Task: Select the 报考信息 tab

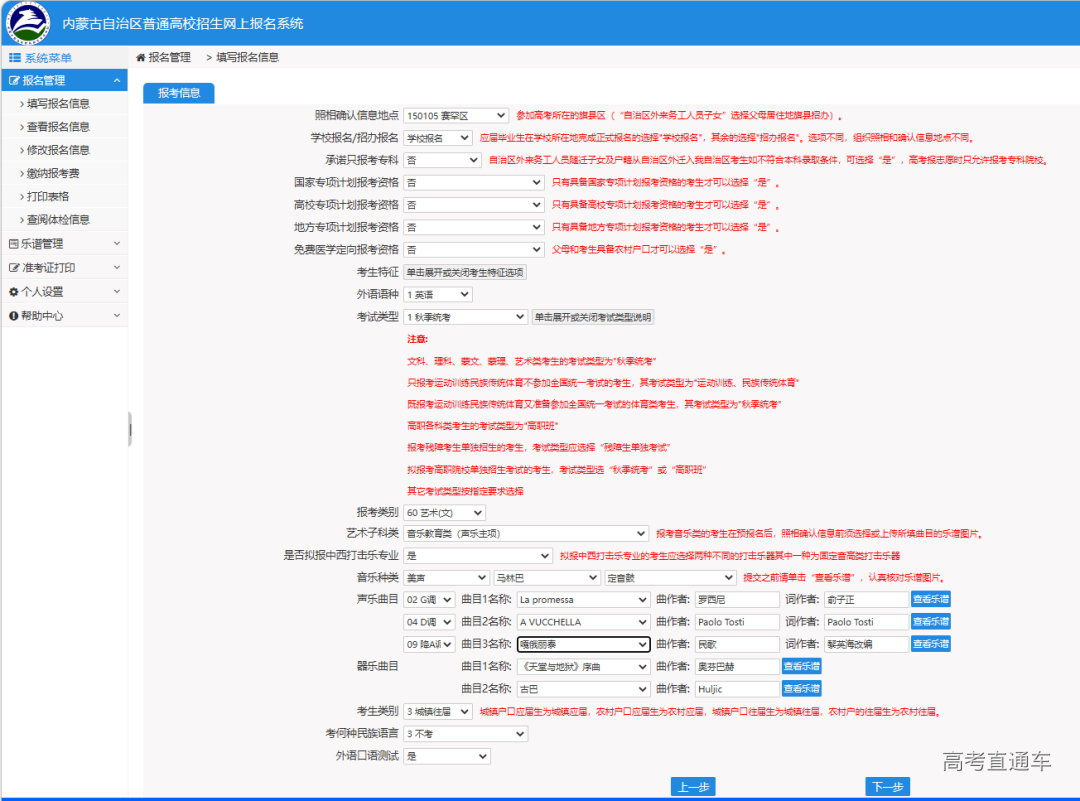Action: coord(178,93)
